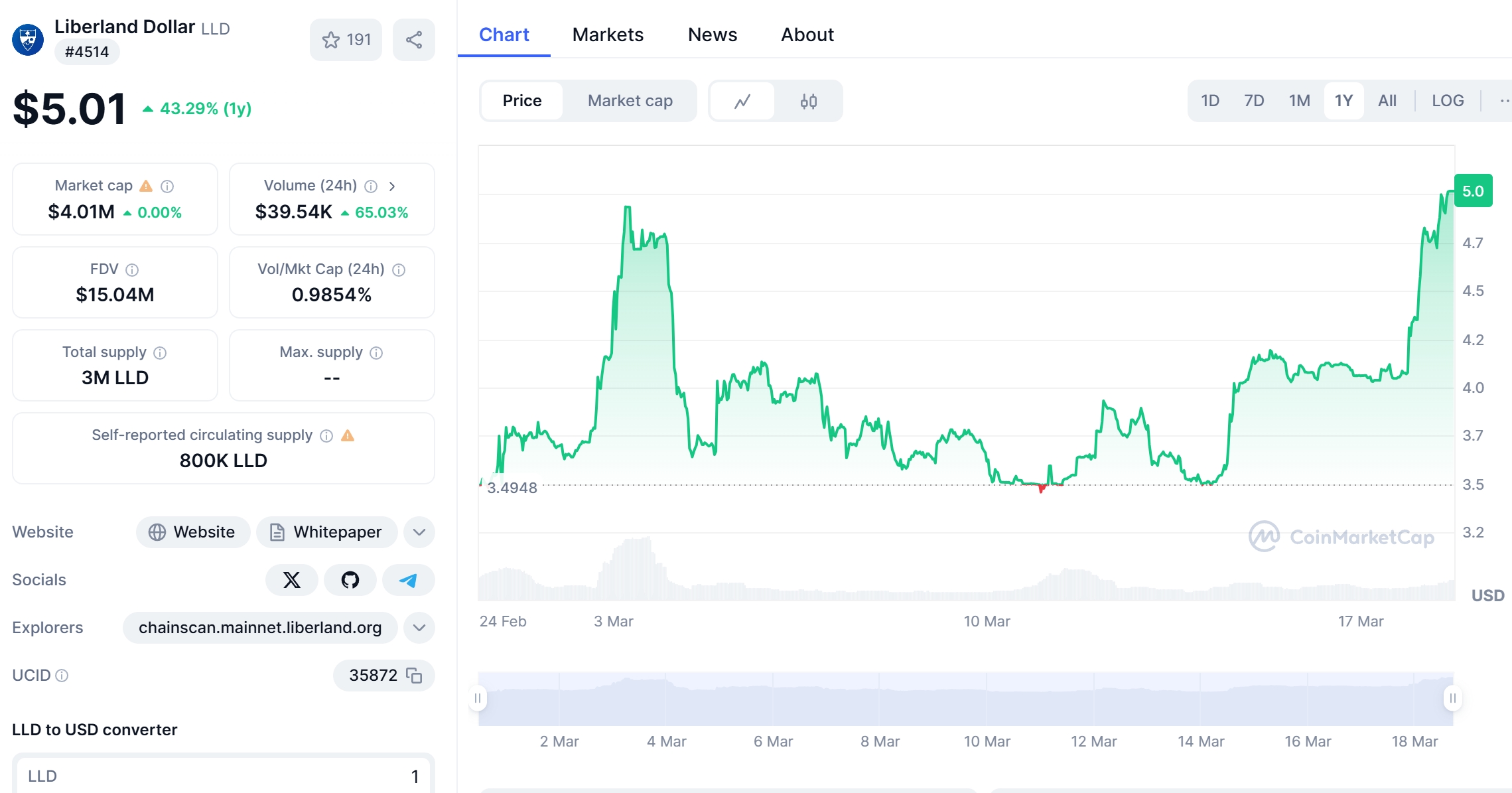Open the Whitepaper link
The height and width of the screenshot is (793, 1512).
(327, 532)
